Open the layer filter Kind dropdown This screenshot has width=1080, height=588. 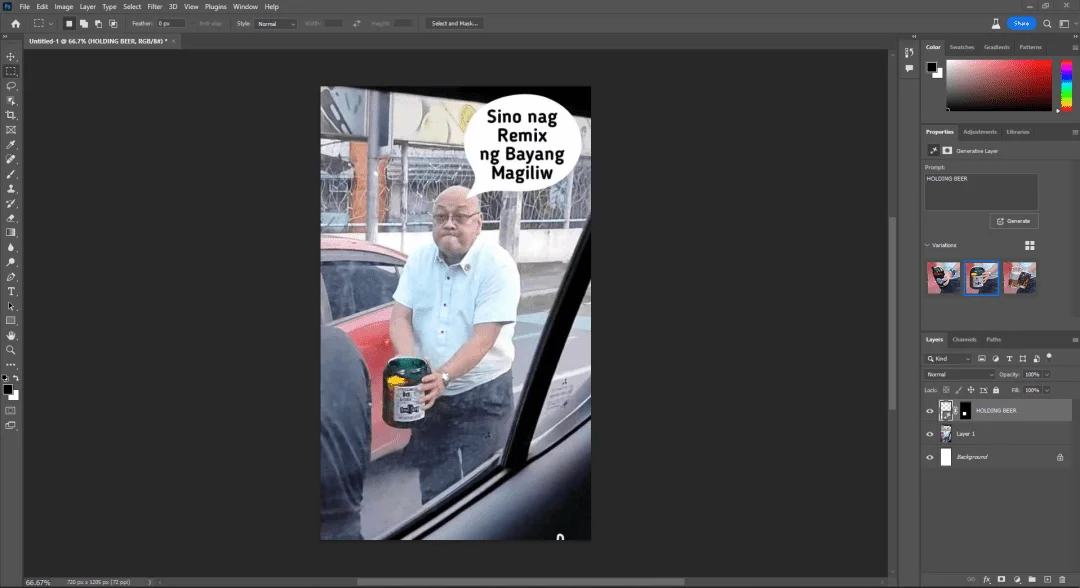coord(948,359)
